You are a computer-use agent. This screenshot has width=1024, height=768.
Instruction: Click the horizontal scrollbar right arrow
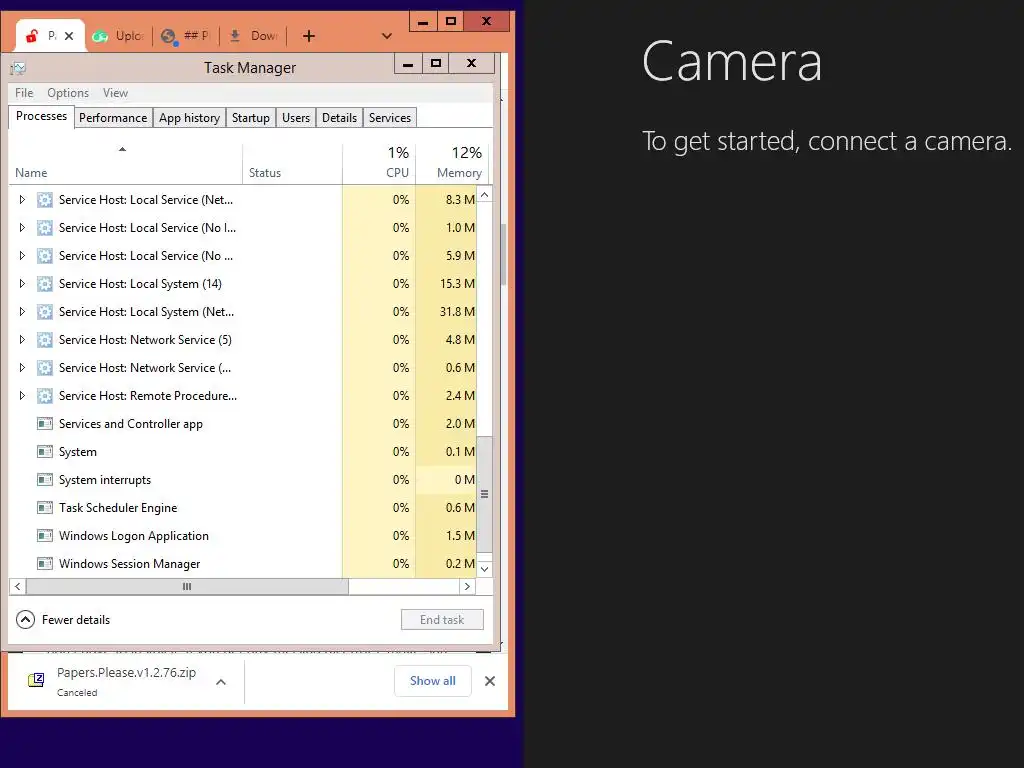(467, 586)
